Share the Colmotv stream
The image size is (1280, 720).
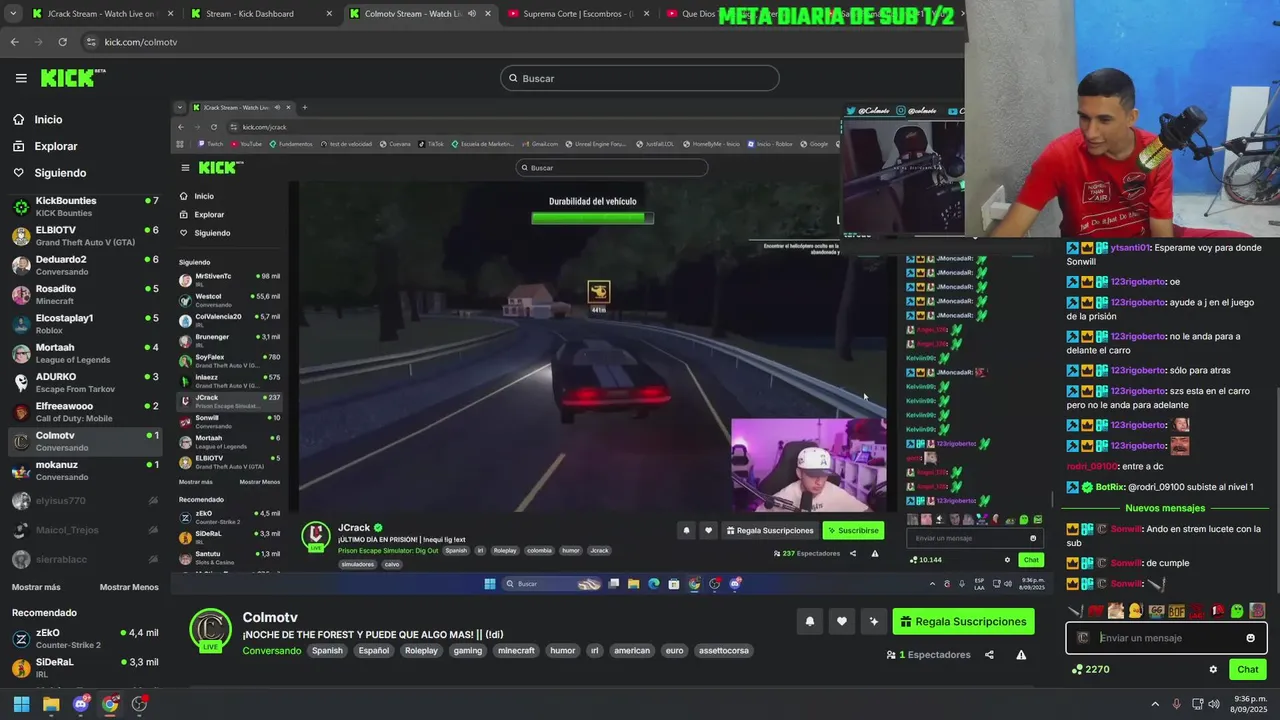click(989, 655)
